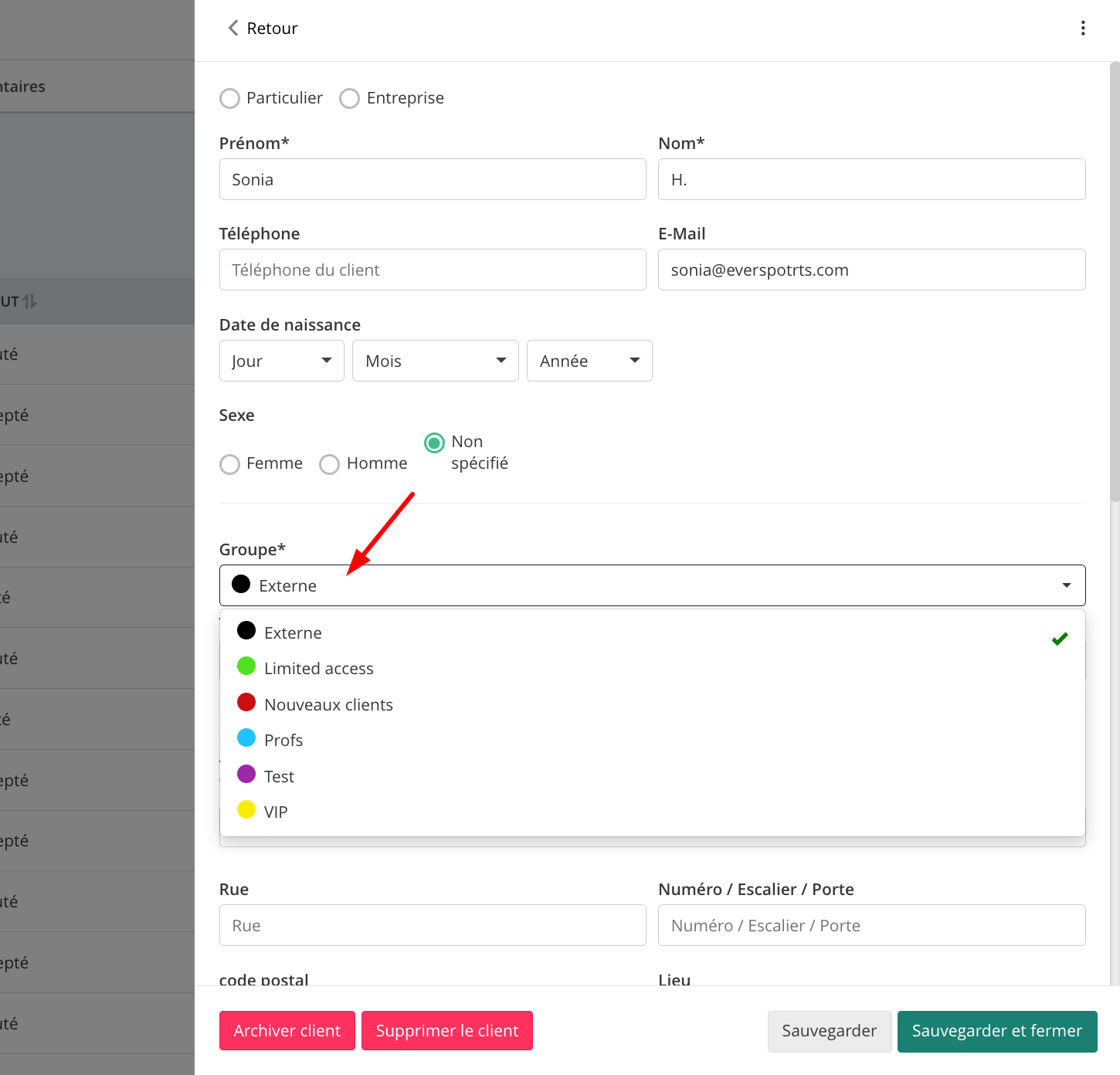1120x1075 pixels.
Task: Click the E-Mail field with sonia@everspotrts.com
Action: point(872,270)
